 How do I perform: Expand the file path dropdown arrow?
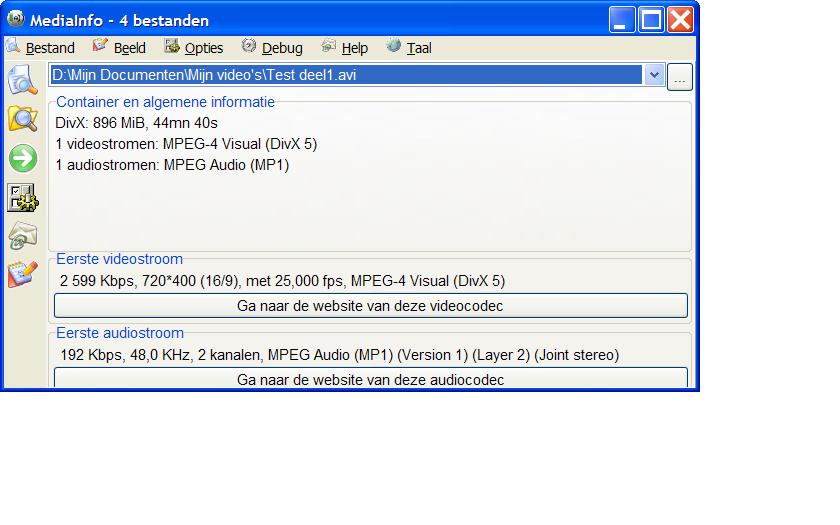click(654, 75)
